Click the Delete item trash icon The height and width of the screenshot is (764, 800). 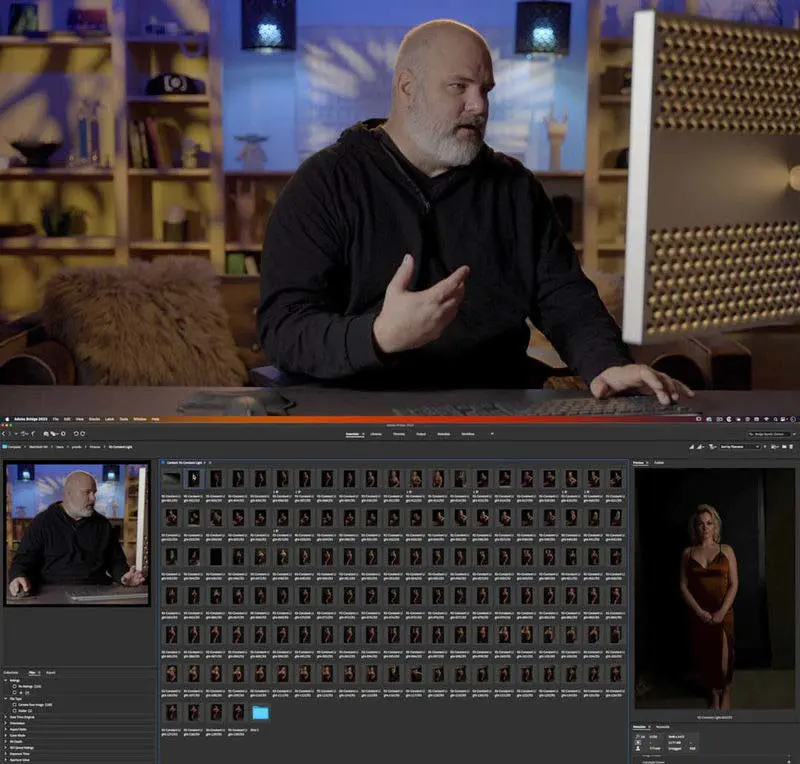790,446
